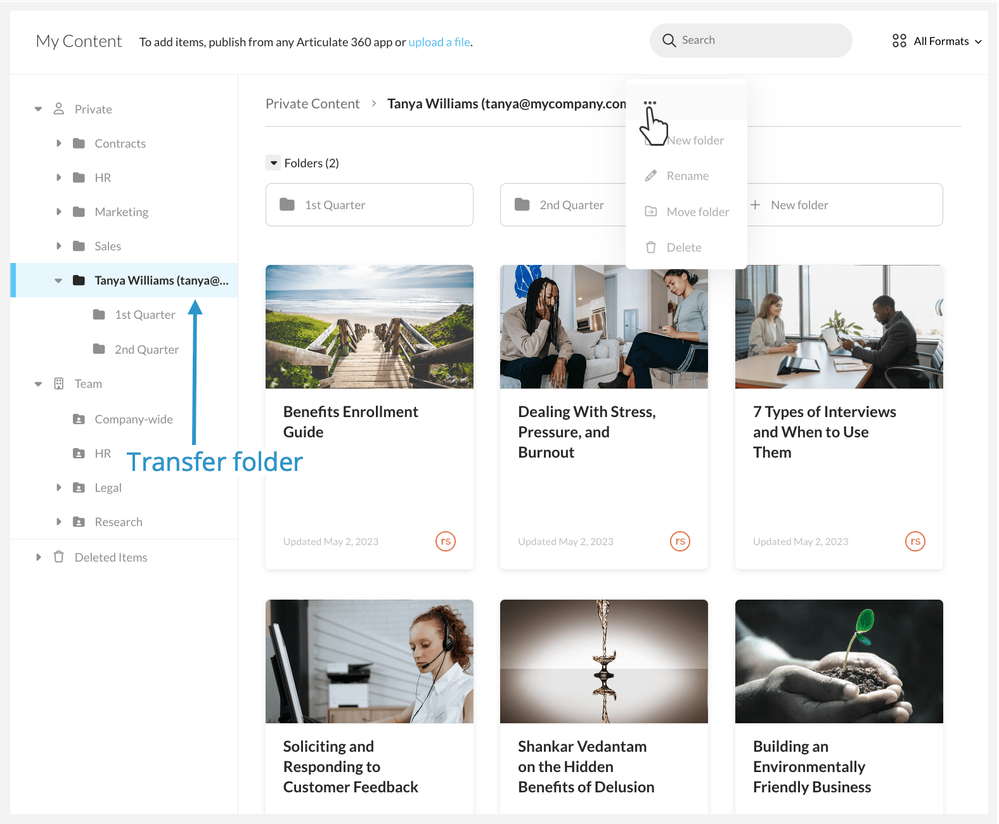Click the Legal shared folder icon
The height and width of the screenshot is (824, 999).
tap(79, 488)
